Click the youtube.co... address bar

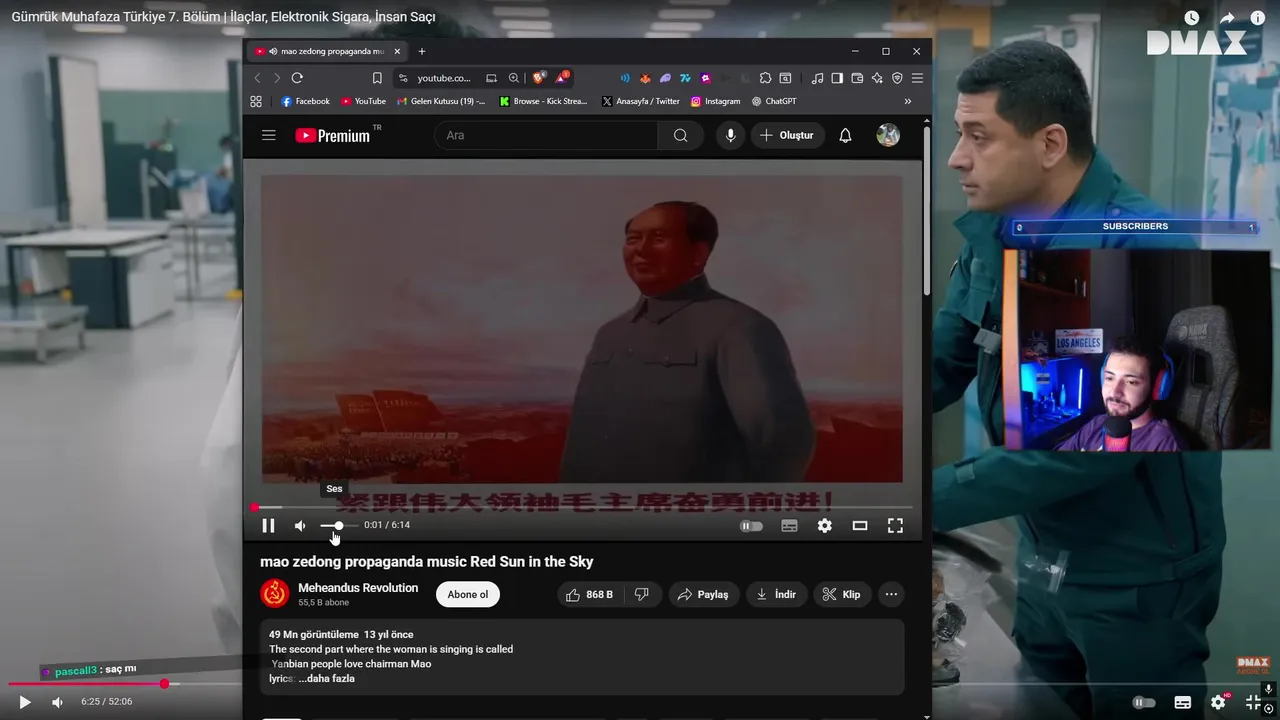click(x=443, y=78)
